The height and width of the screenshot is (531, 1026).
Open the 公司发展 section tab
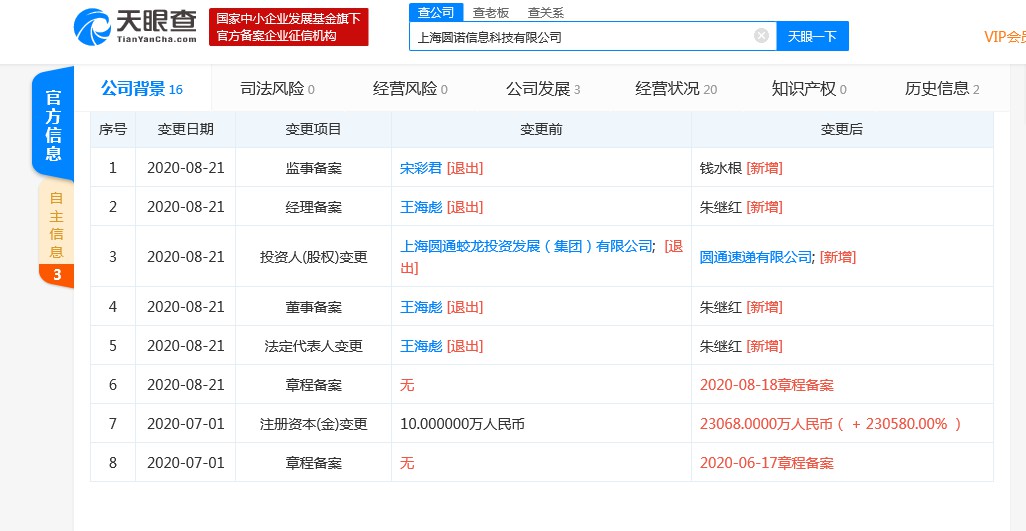(543, 89)
